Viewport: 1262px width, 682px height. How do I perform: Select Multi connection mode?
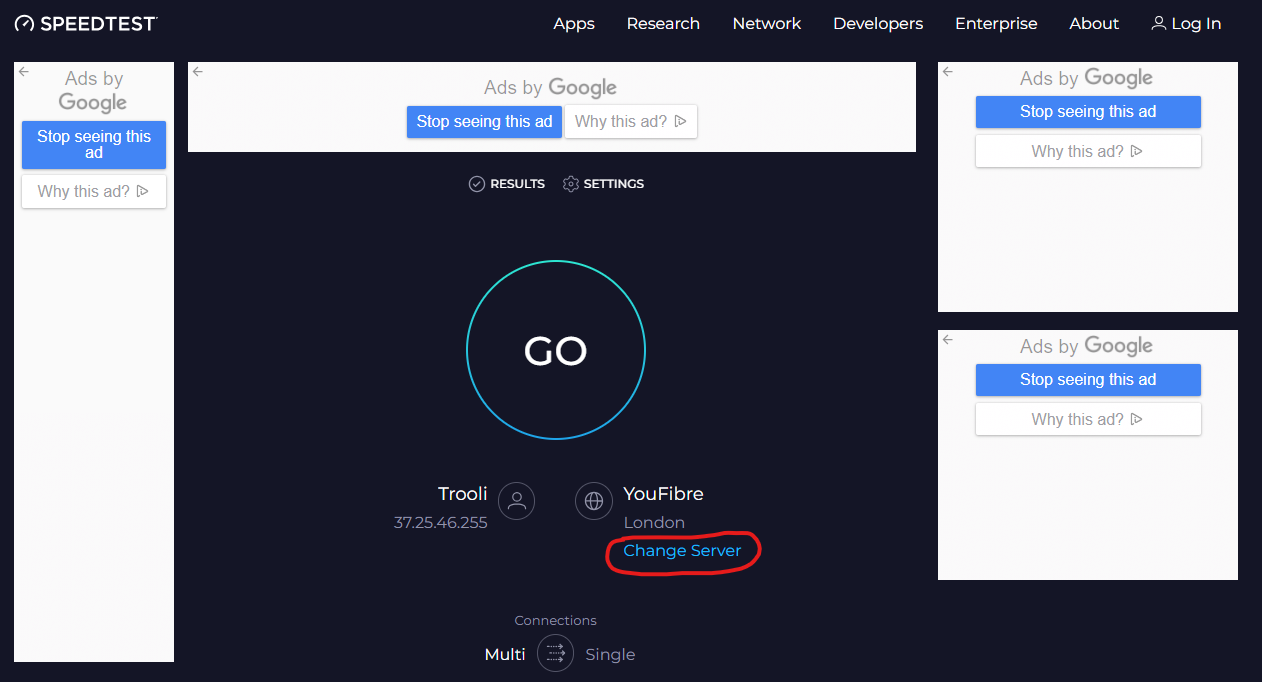click(505, 654)
